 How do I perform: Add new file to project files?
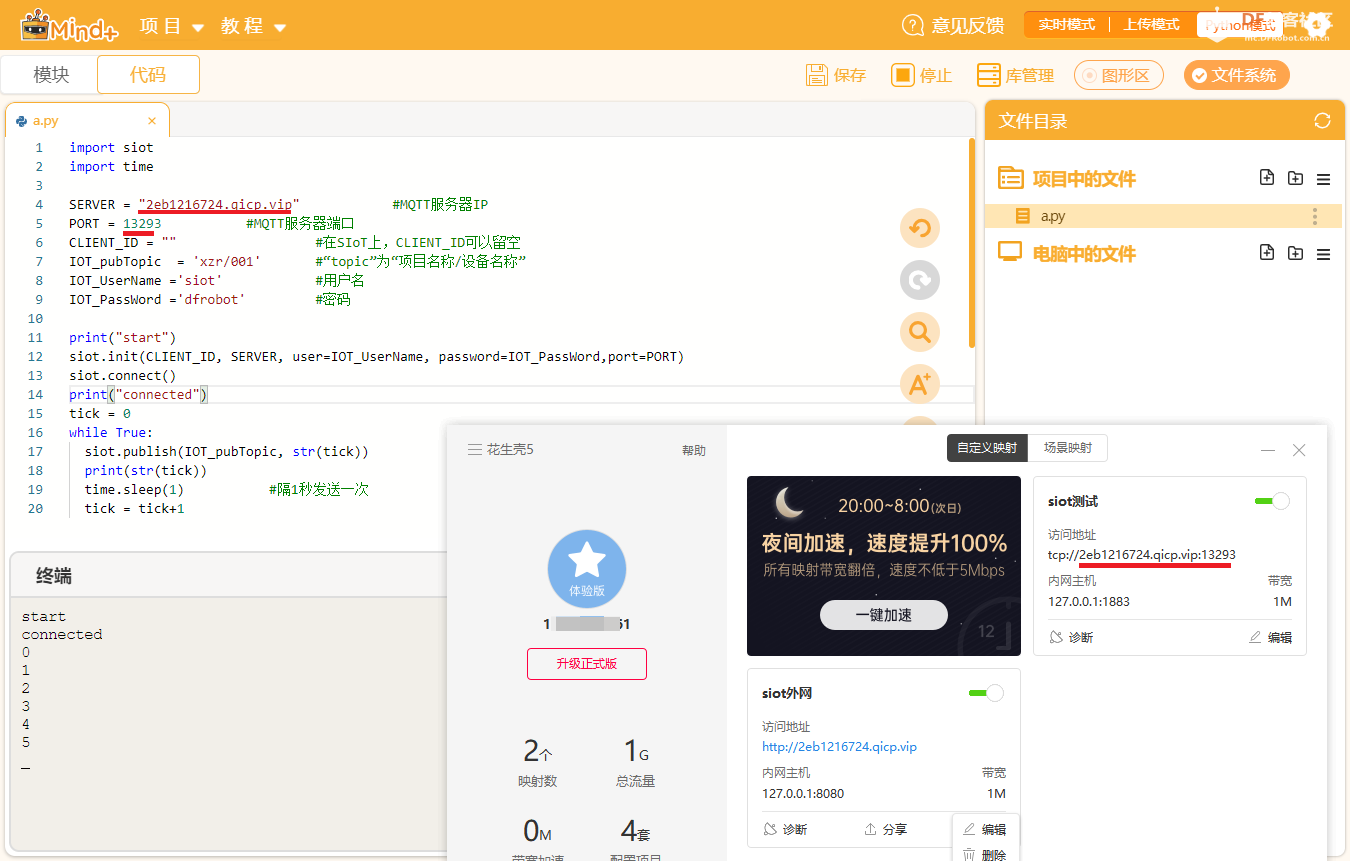(x=1267, y=178)
